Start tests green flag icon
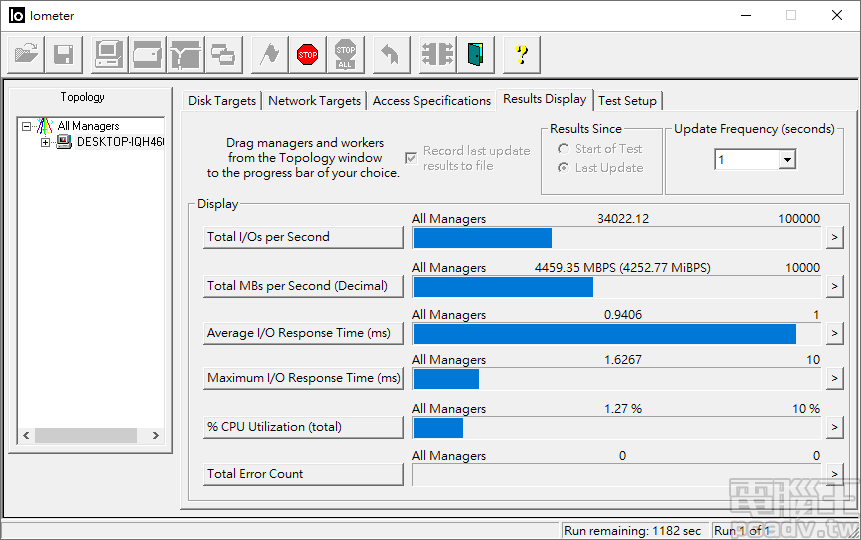The image size is (861, 540). click(x=270, y=54)
